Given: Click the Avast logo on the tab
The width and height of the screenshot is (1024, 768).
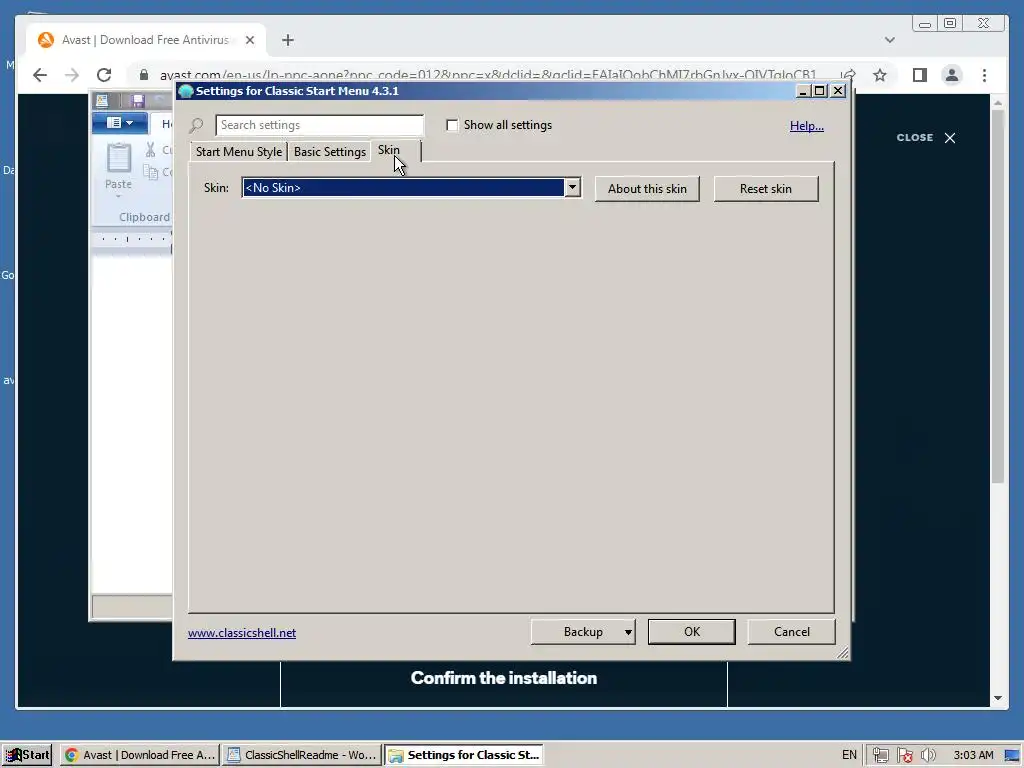Looking at the screenshot, I should [x=46, y=40].
